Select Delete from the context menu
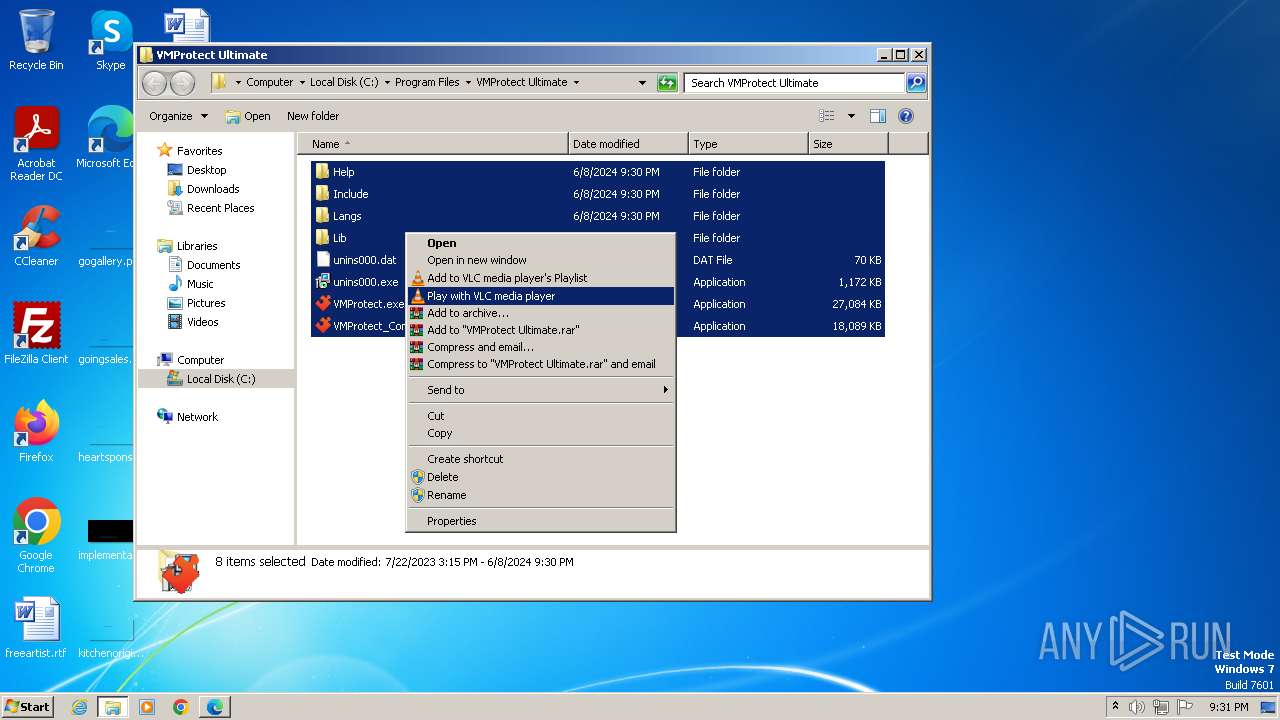The width and height of the screenshot is (1280, 720). tap(540, 477)
